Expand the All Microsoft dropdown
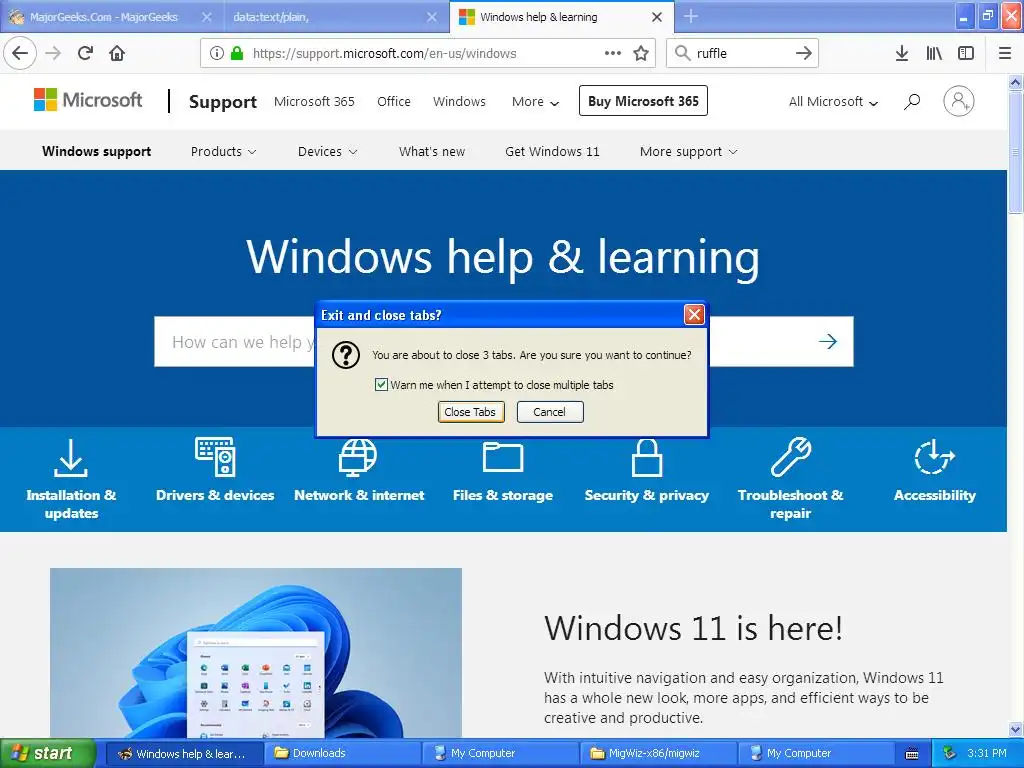 click(833, 101)
